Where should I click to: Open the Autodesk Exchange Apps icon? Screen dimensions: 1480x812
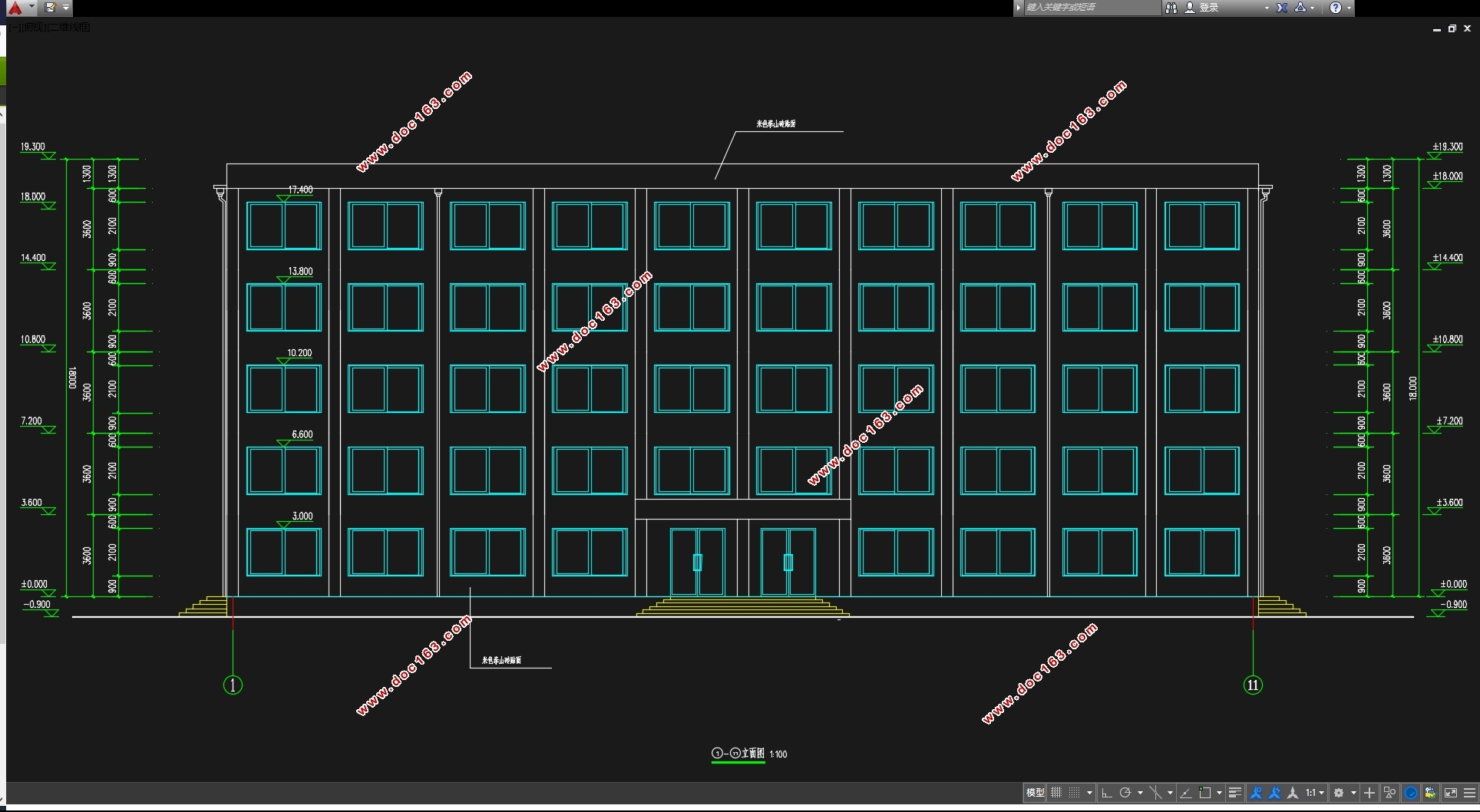tap(1282, 8)
